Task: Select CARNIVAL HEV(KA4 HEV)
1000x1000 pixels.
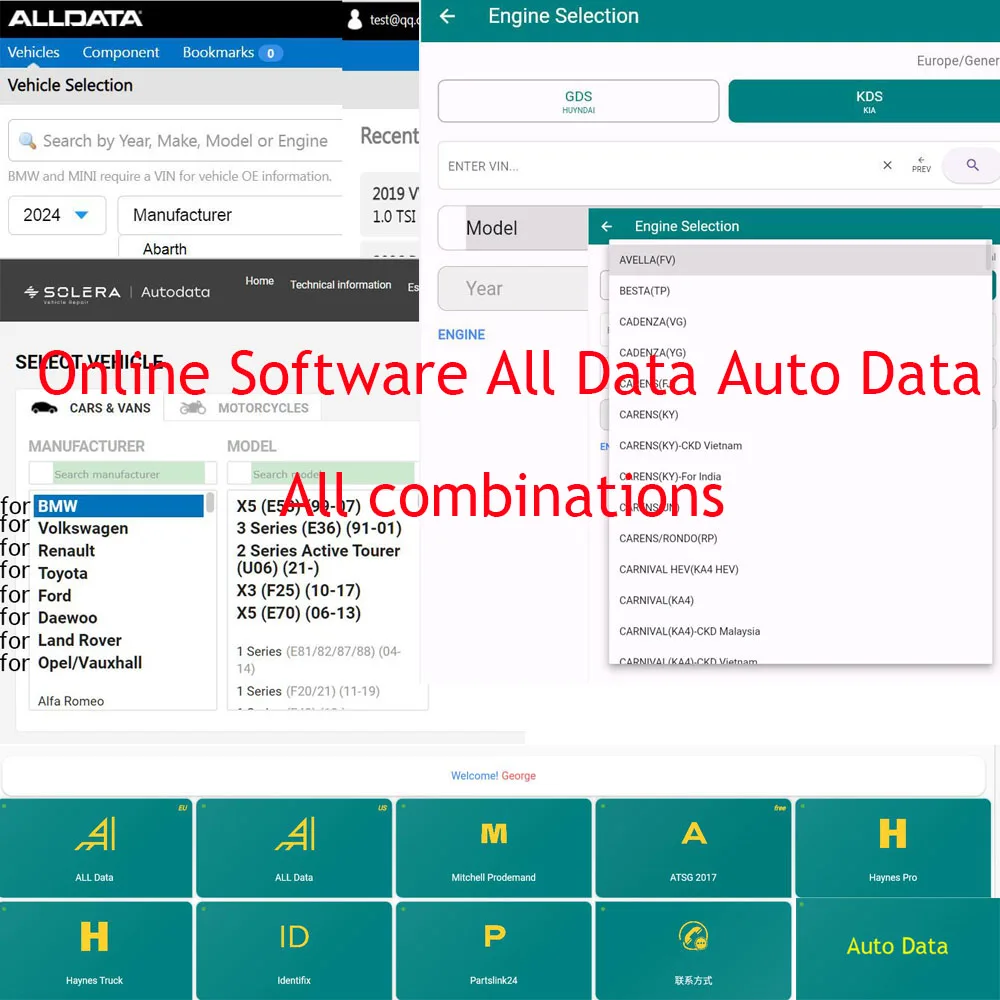Action: point(798,569)
